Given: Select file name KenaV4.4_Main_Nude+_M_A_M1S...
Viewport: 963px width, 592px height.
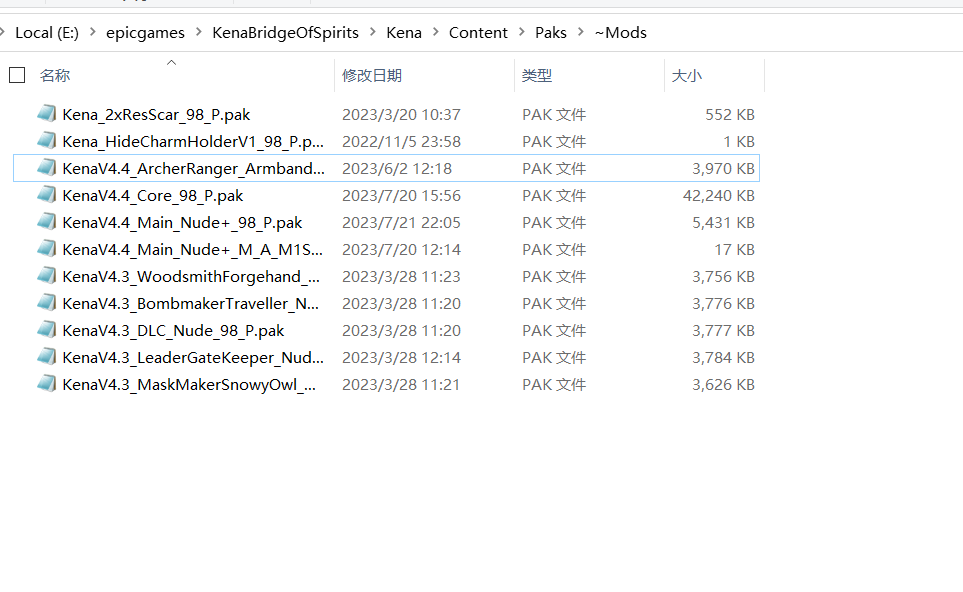Looking at the screenshot, I should pyautogui.click(x=192, y=250).
